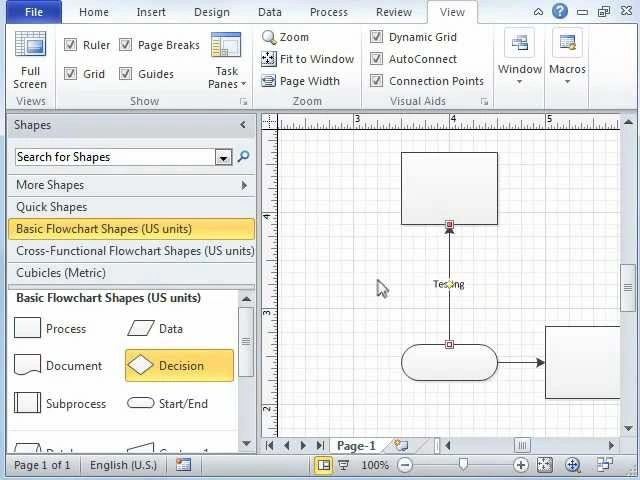
Task: Click the Zoom magnifier in ribbon
Action: (269, 37)
